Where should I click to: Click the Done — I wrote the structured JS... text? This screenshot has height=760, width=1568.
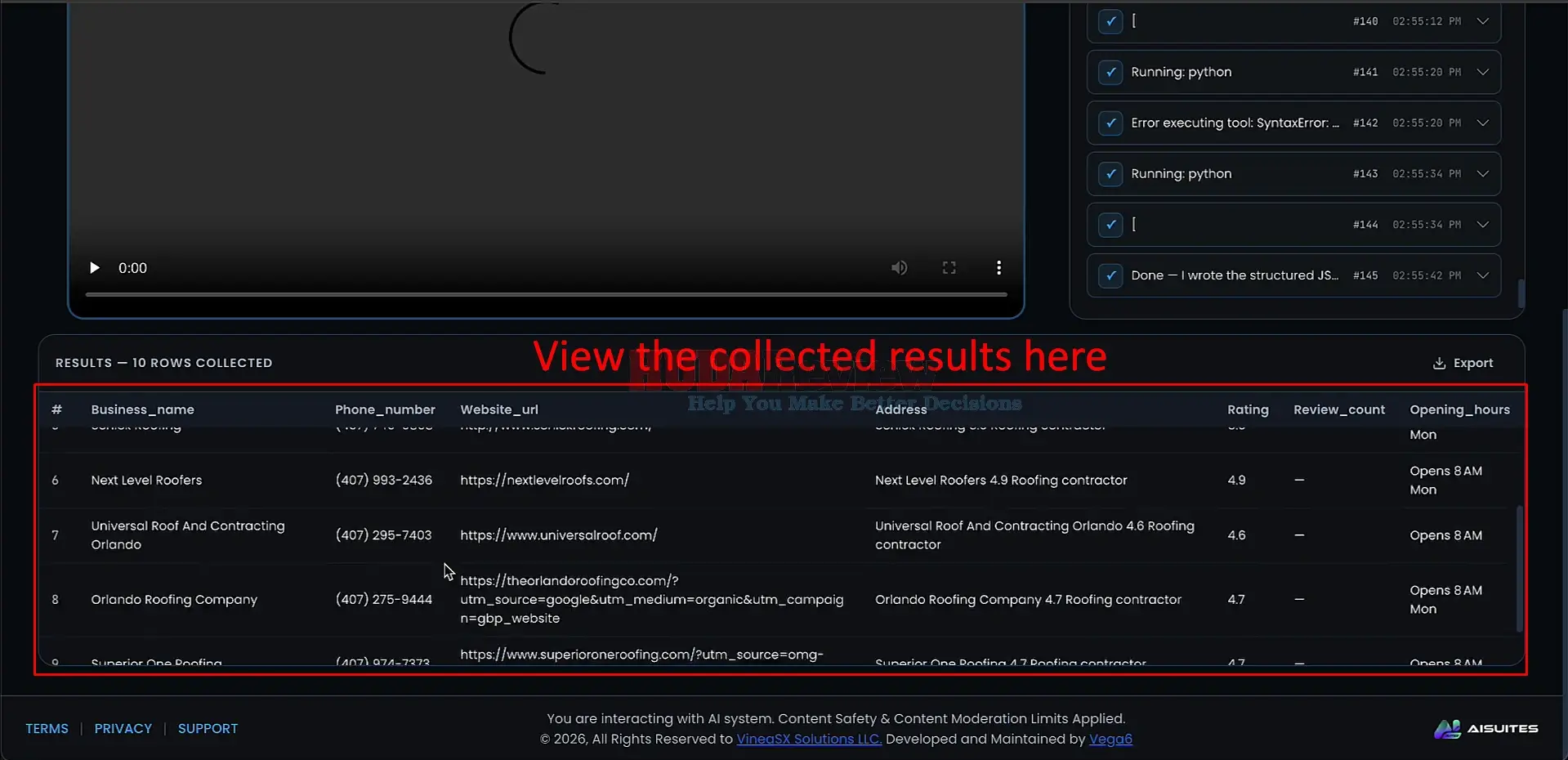pyautogui.click(x=1235, y=275)
